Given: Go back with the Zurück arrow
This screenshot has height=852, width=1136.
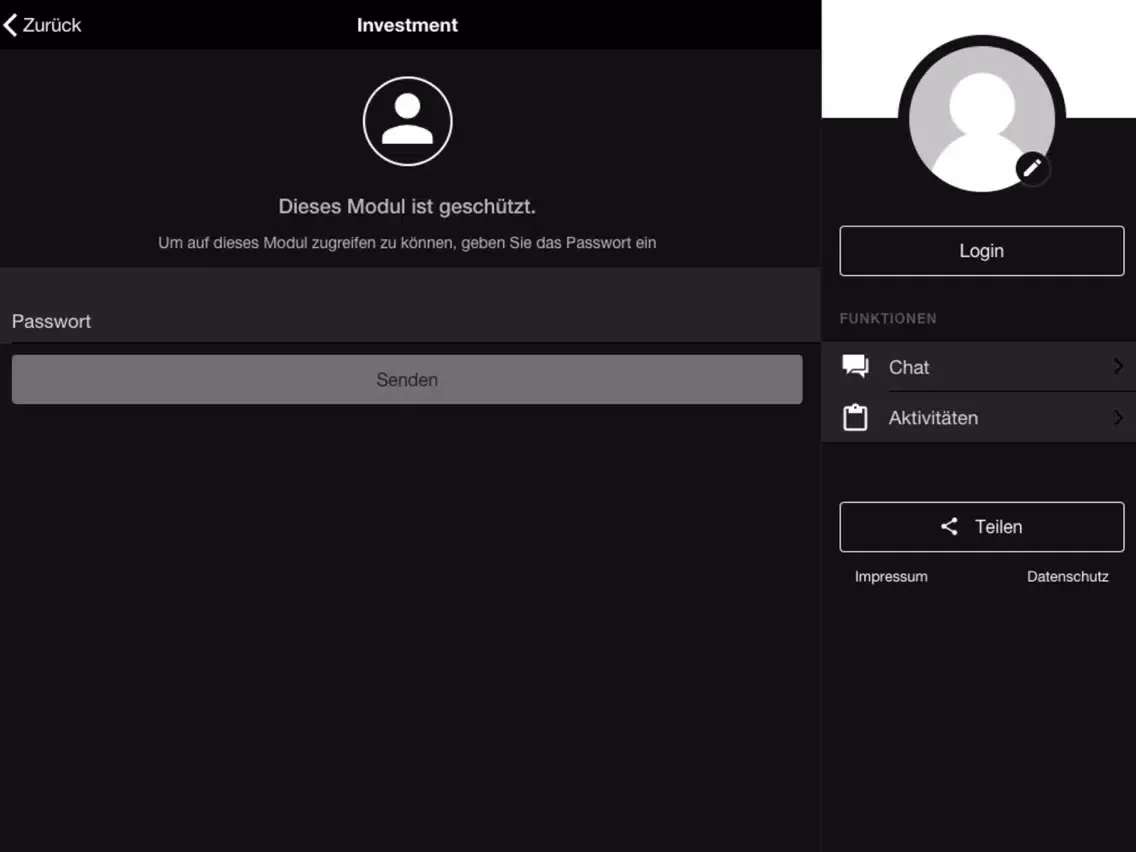Looking at the screenshot, I should coord(10,25).
